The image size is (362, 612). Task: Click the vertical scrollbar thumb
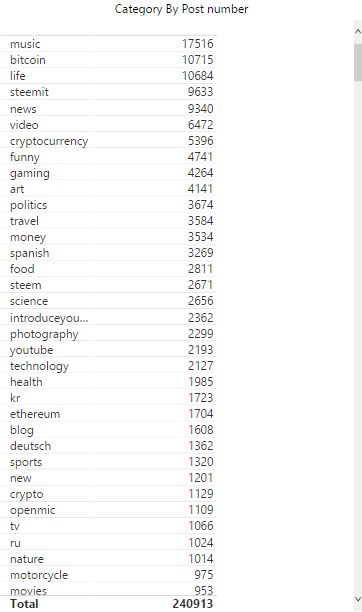(x=358, y=62)
